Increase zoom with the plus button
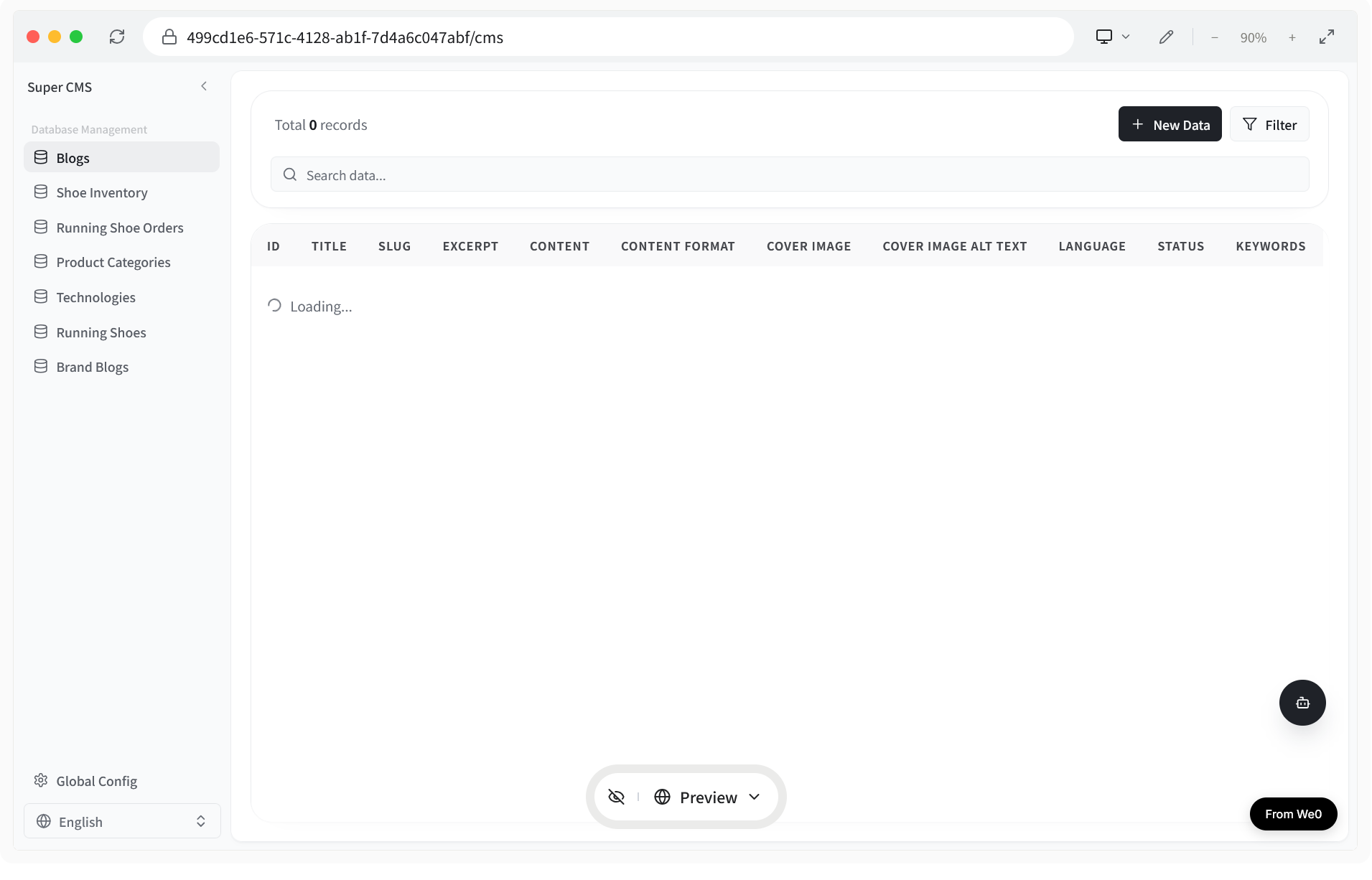Image resolution: width=1372 pixels, height=880 pixels. [x=1292, y=37]
